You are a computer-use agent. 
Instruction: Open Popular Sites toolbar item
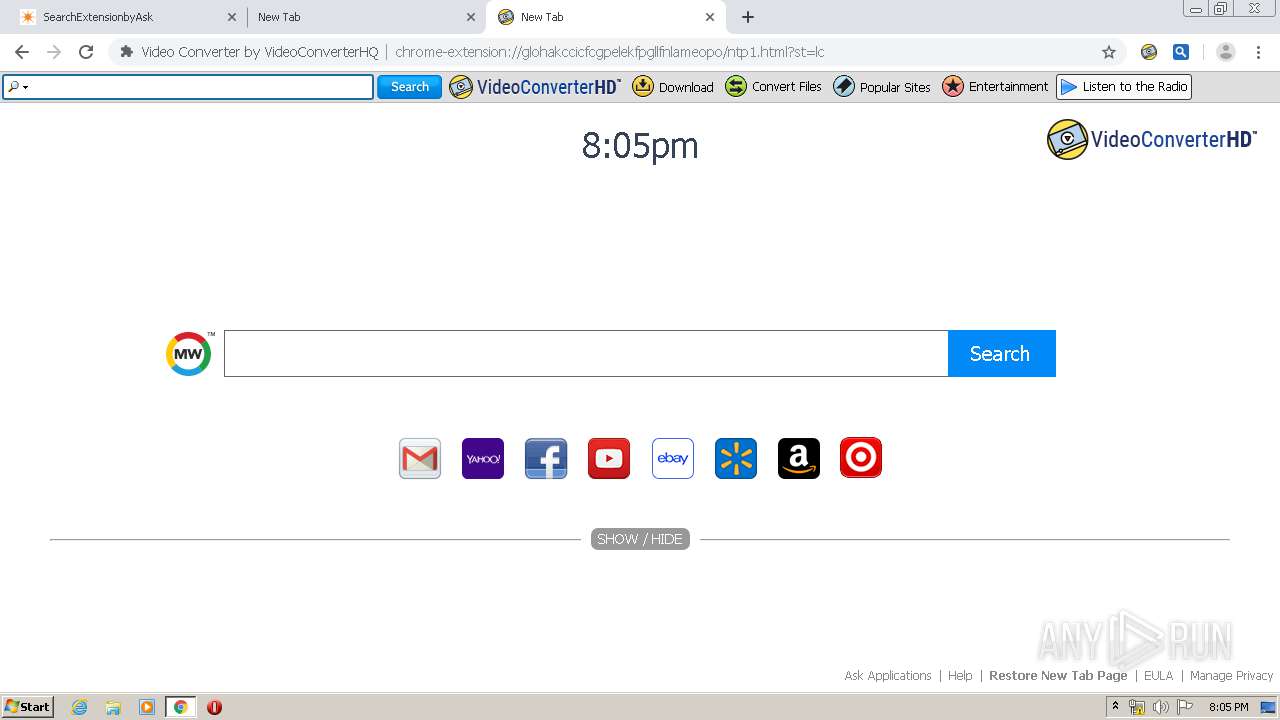coord(882,87)
